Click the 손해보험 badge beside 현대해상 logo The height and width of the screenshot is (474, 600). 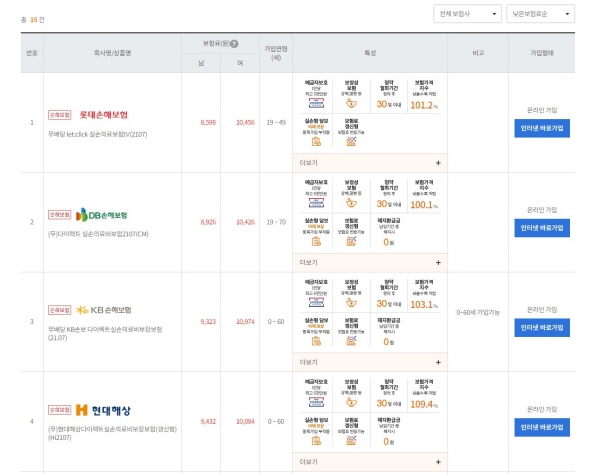tap(59, 410)
